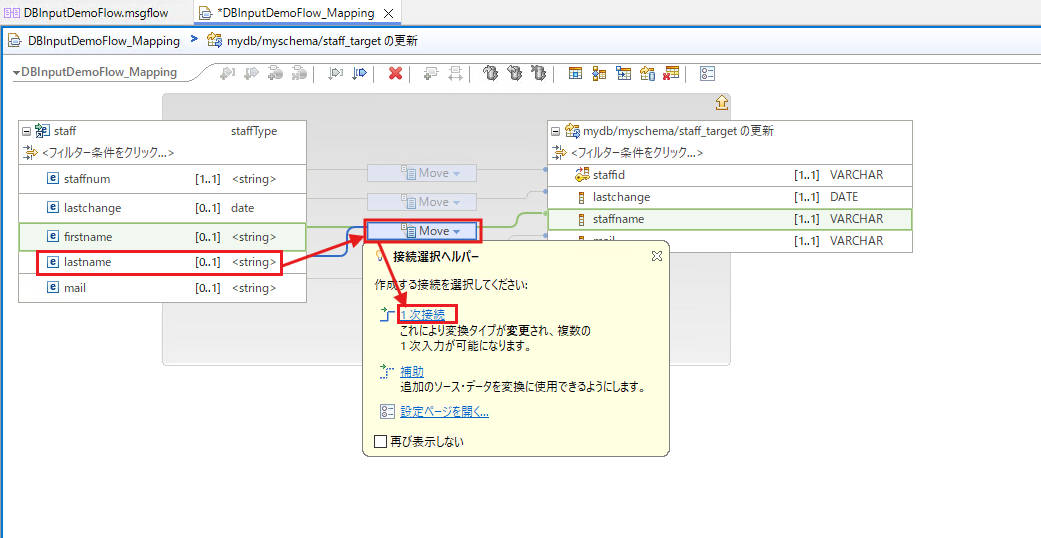Select the lastchange target column
The image size is (1041, 538).
[730, 197]
